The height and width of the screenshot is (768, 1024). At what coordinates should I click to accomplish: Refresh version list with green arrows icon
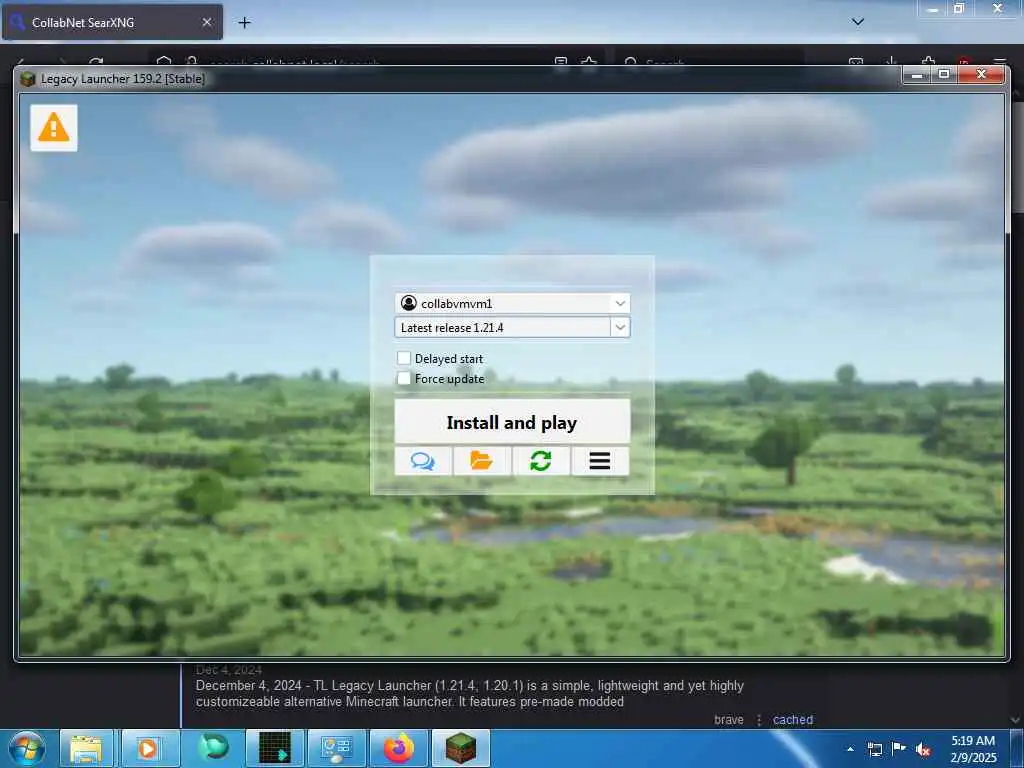[x=541, y=461]
